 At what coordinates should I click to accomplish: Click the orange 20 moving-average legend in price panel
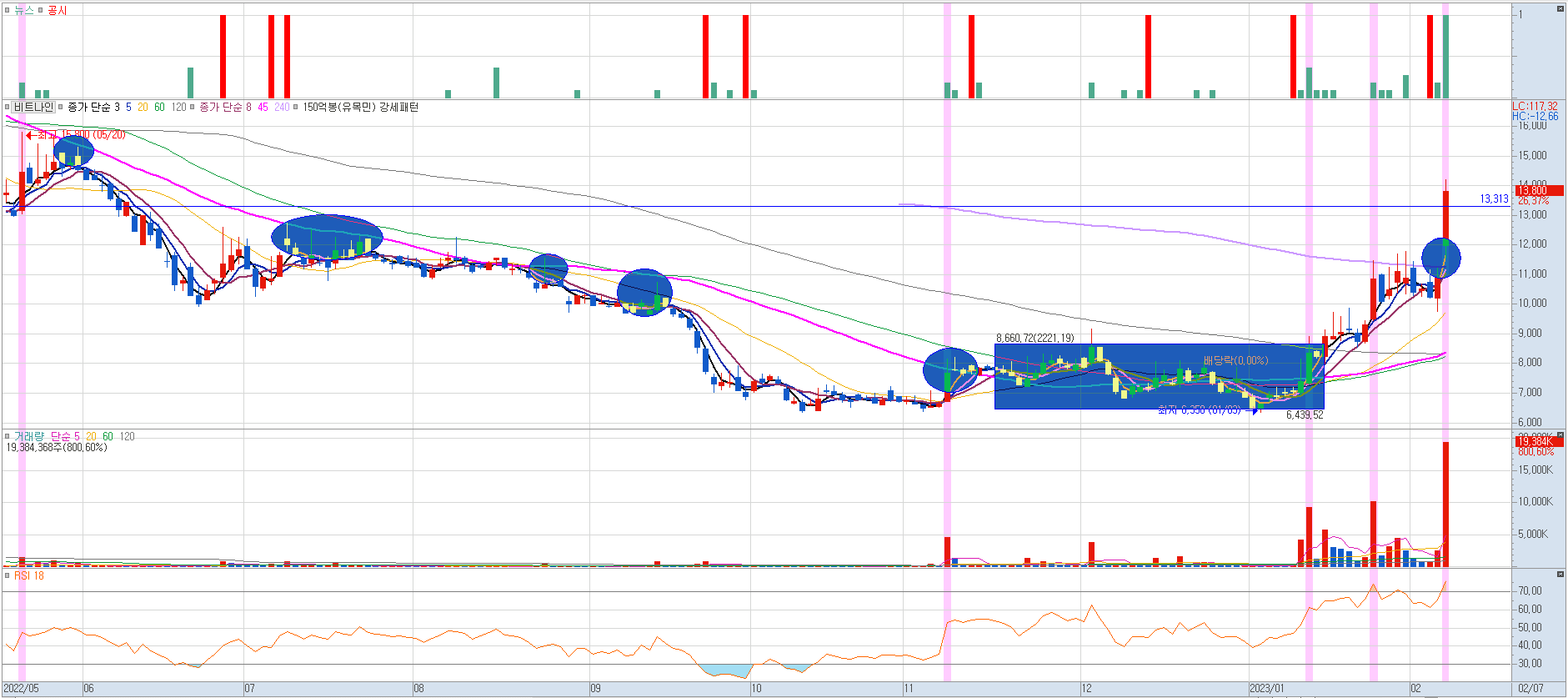143,107
